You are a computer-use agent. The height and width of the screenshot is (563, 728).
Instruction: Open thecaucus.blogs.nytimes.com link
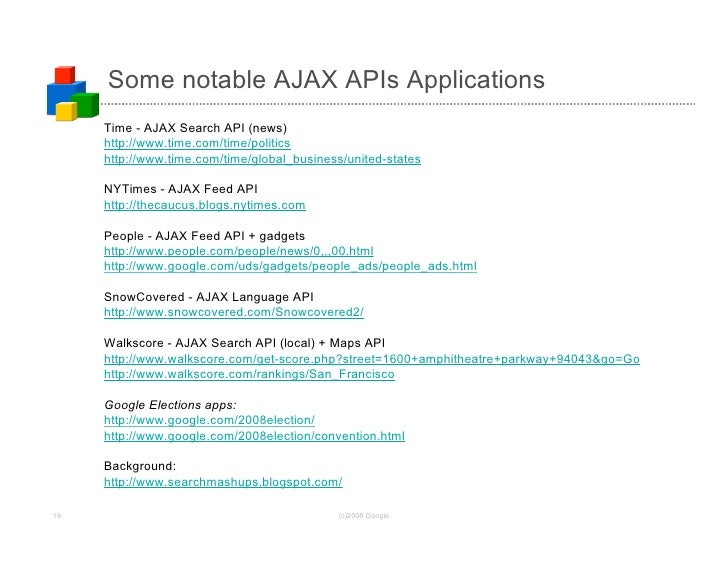[205, 205]
